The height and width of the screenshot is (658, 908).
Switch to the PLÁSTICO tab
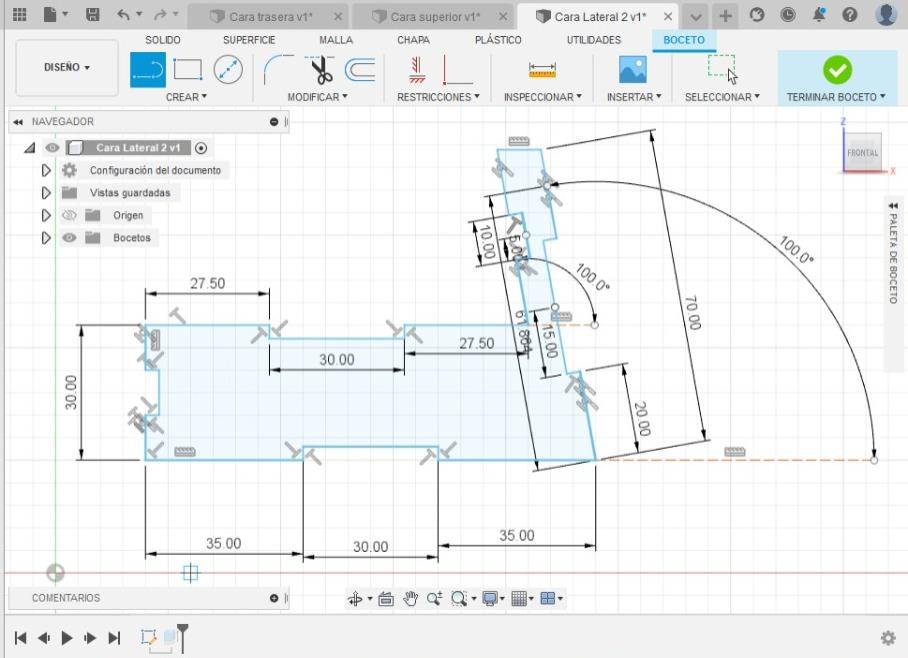tap(498, 40)
